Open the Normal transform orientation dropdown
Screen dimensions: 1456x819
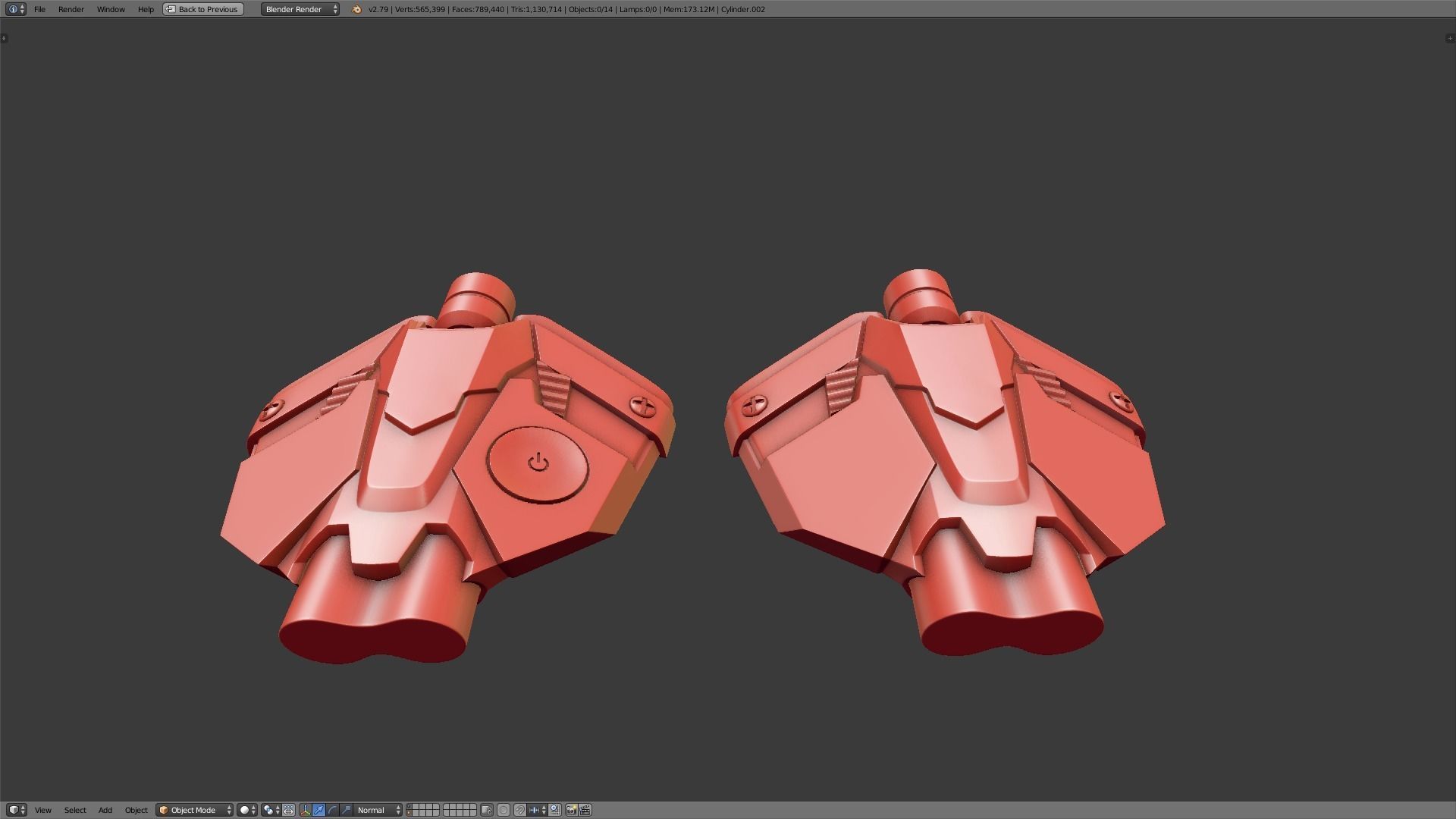(378, 810)
